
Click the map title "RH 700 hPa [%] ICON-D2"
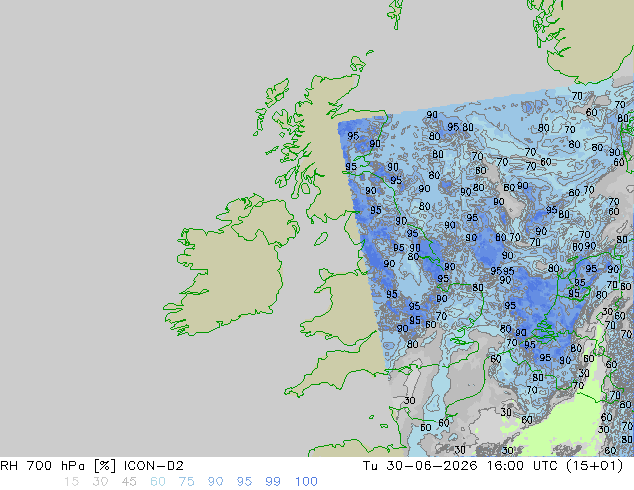coord(92,466)
